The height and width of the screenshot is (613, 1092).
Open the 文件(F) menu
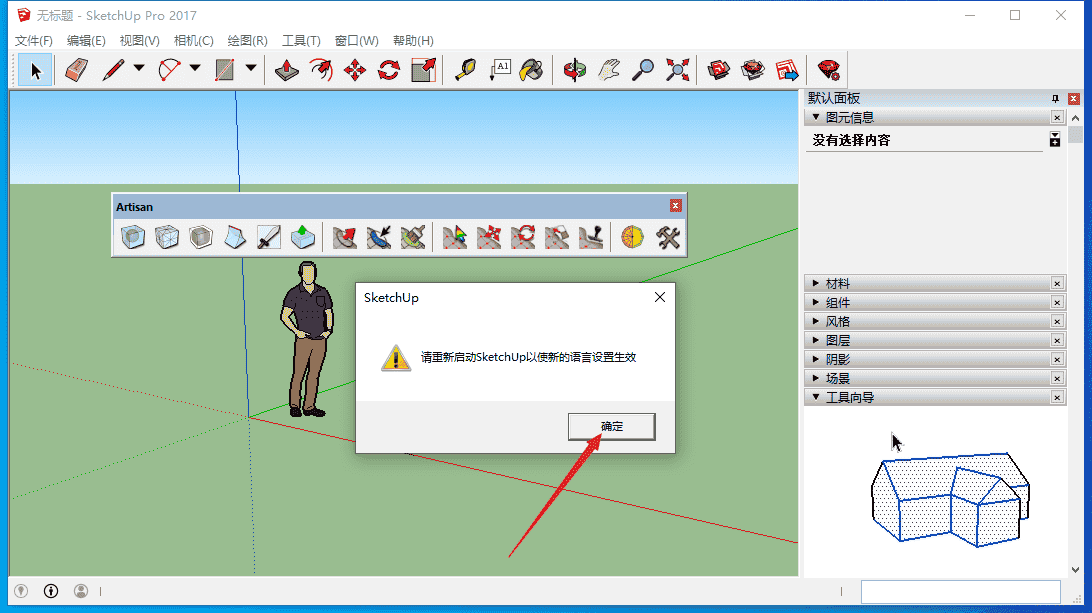click(33, 40)
